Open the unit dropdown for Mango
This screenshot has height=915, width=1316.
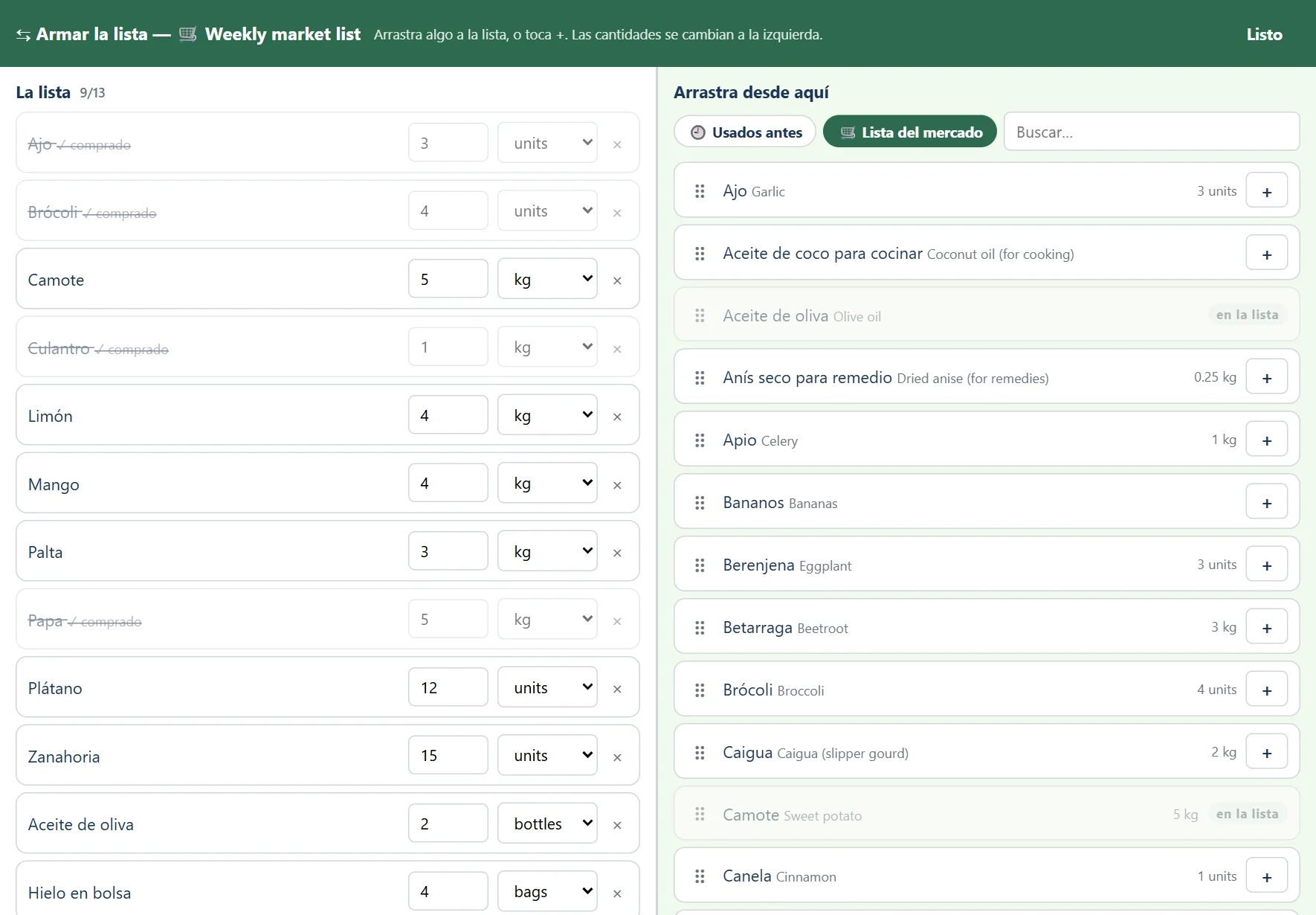547,484
